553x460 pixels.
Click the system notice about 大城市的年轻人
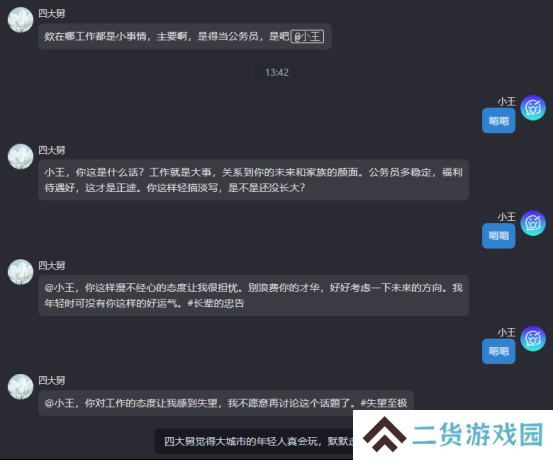pos(254,441)
